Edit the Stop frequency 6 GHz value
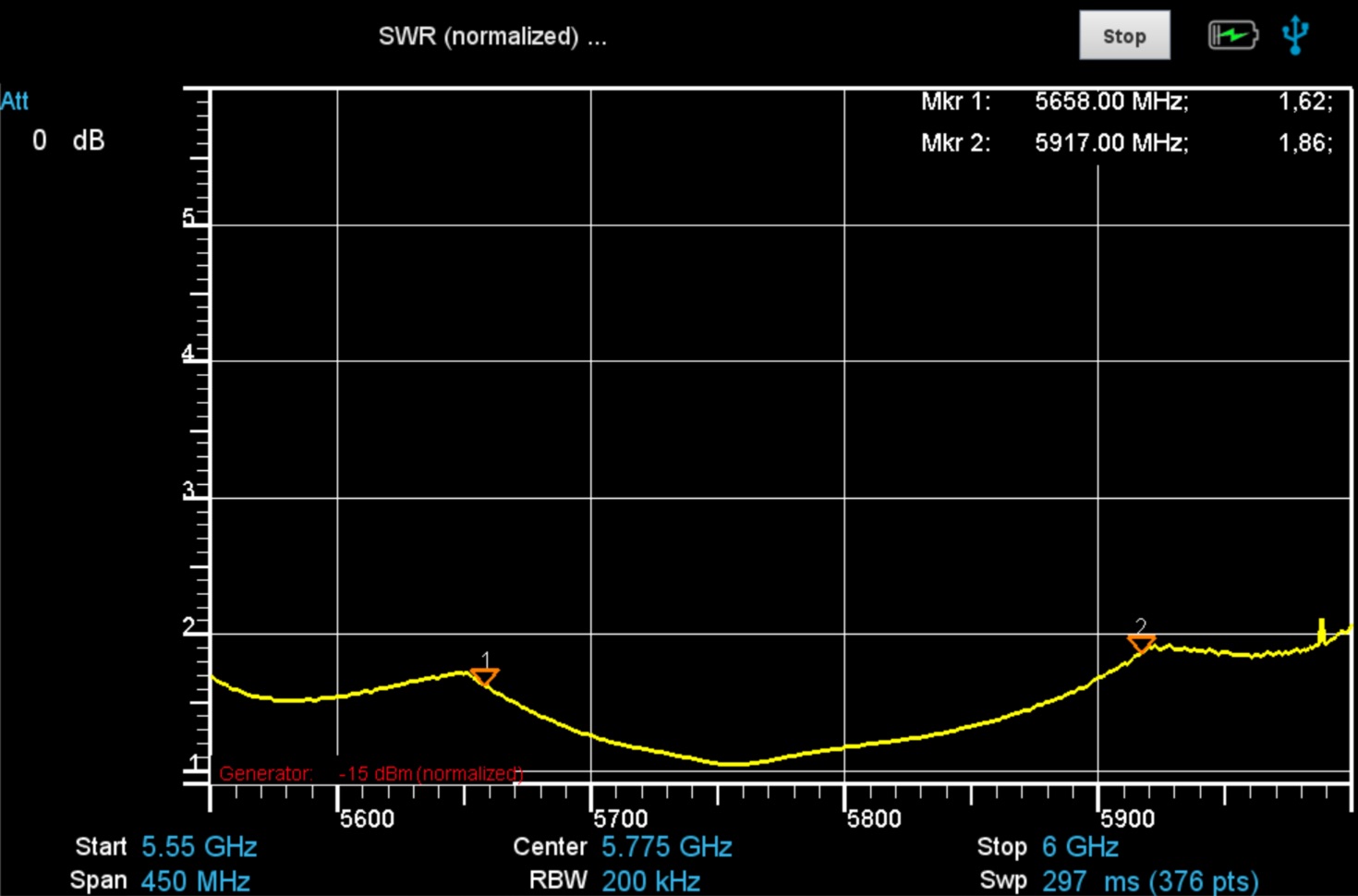This screenshot has width=1358, height=896. [1080, 847]
